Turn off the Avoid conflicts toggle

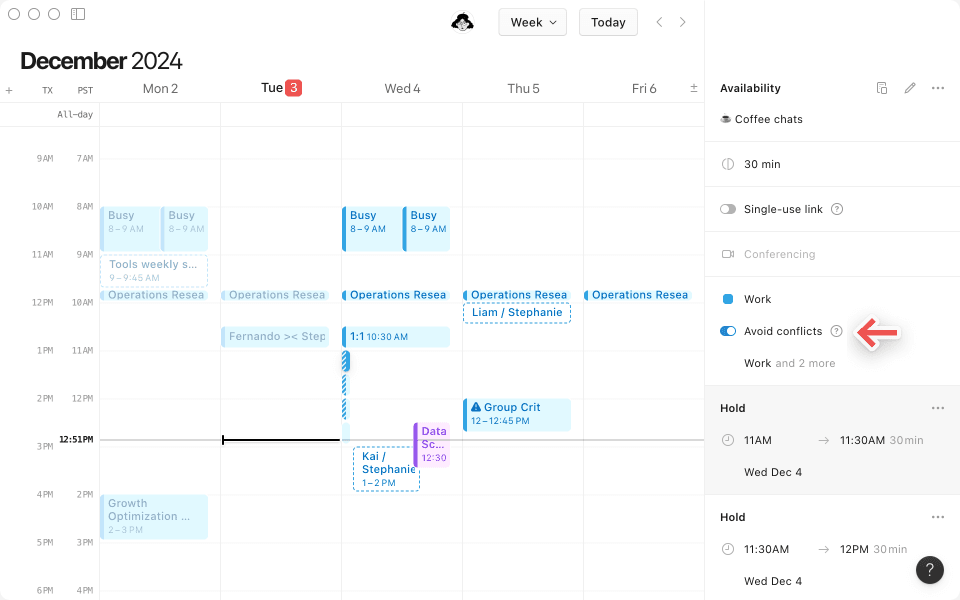click(x=728, y=331)
